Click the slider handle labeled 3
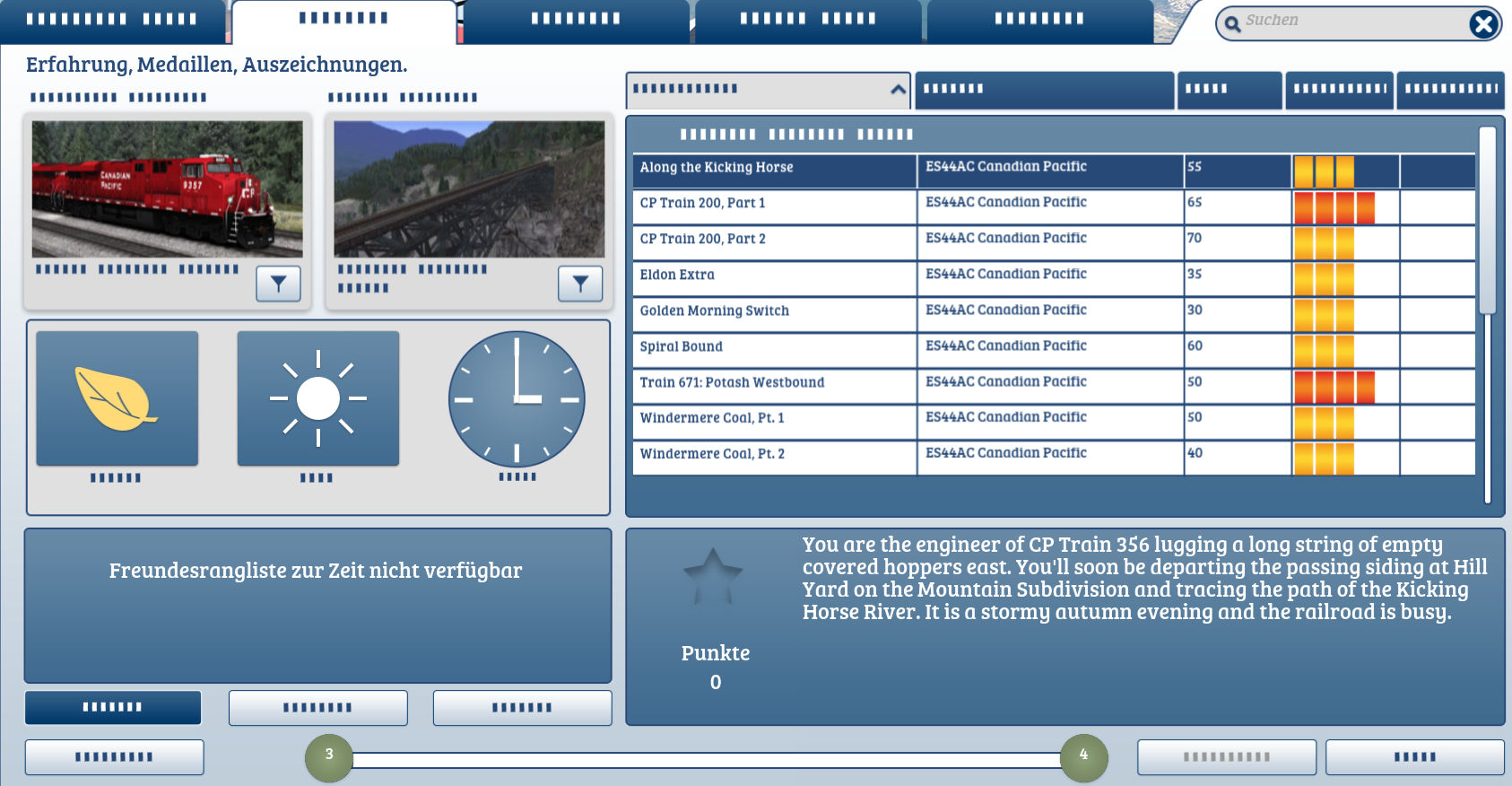Image resolution: width=1512 pixels, height=786 pixels. pos(329,758)
